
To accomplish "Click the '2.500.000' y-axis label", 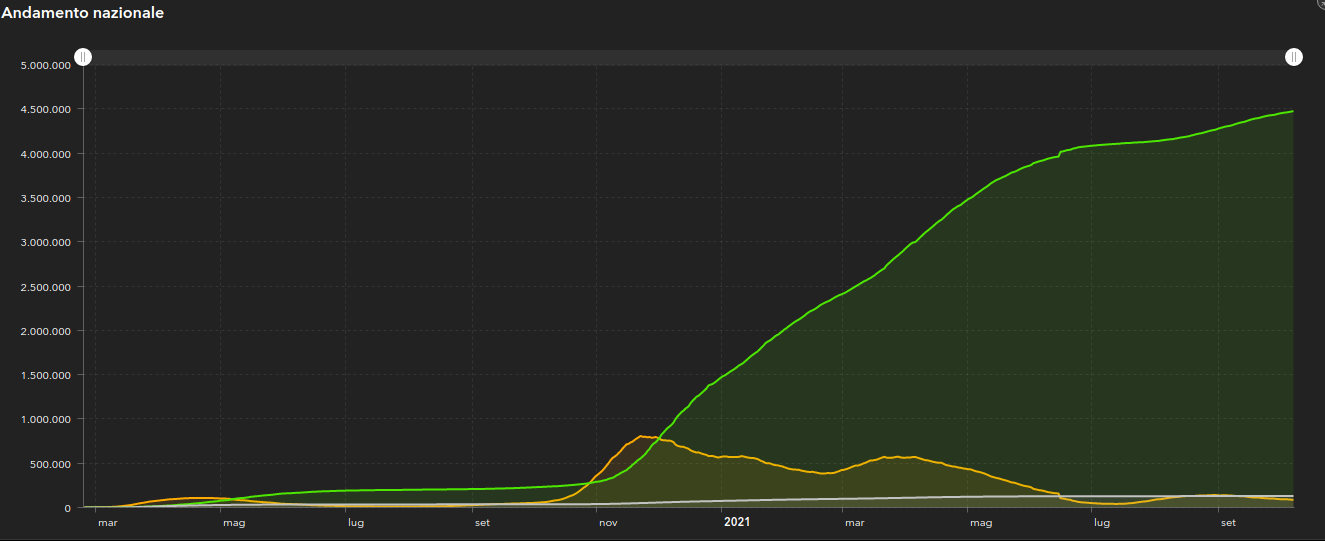I will point(45,287).
